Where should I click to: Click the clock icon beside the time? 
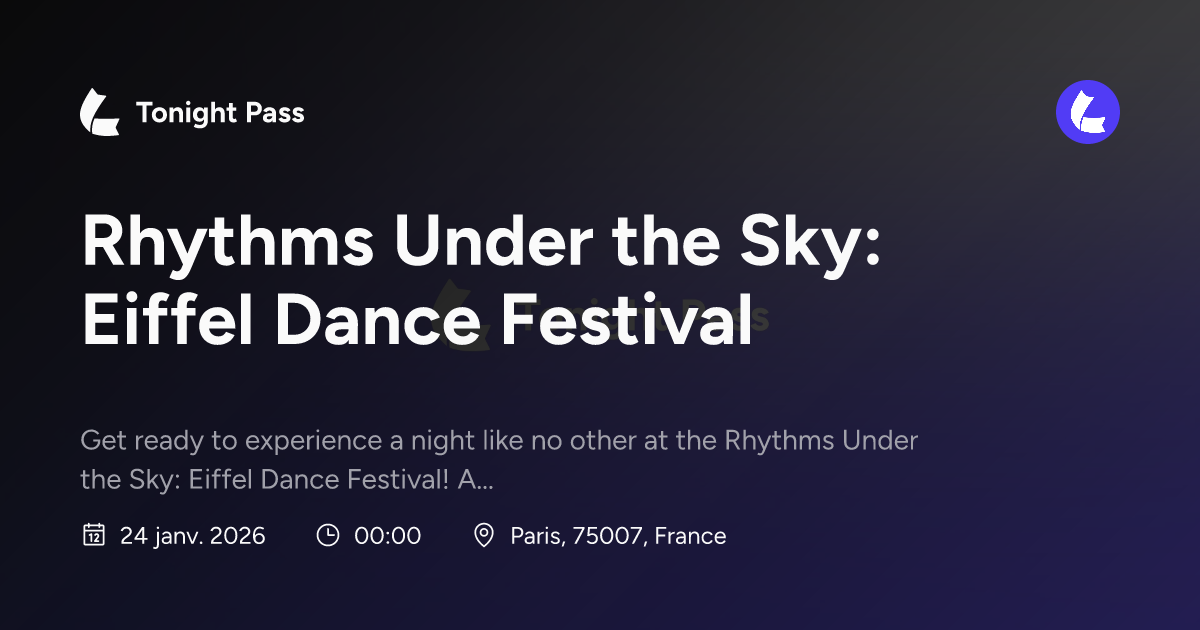(328, 535)
